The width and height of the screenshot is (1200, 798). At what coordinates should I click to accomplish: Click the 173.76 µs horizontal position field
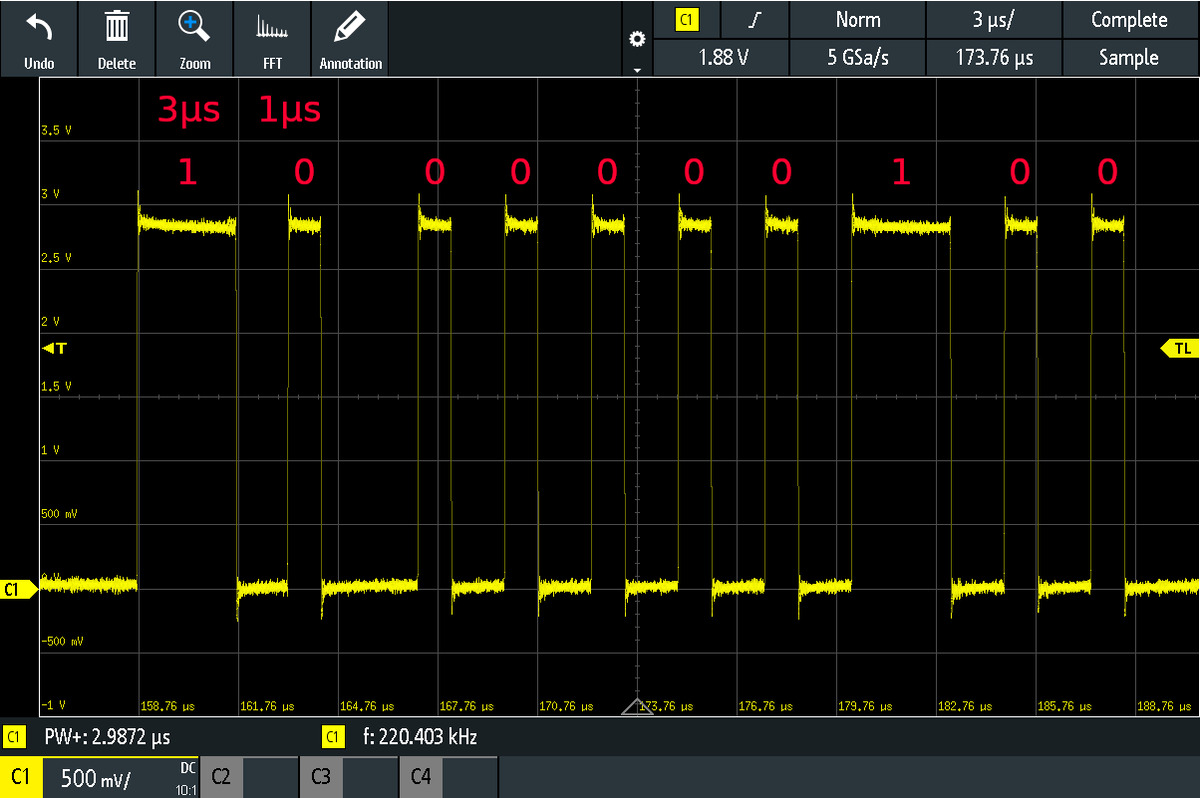coord(994,58)
